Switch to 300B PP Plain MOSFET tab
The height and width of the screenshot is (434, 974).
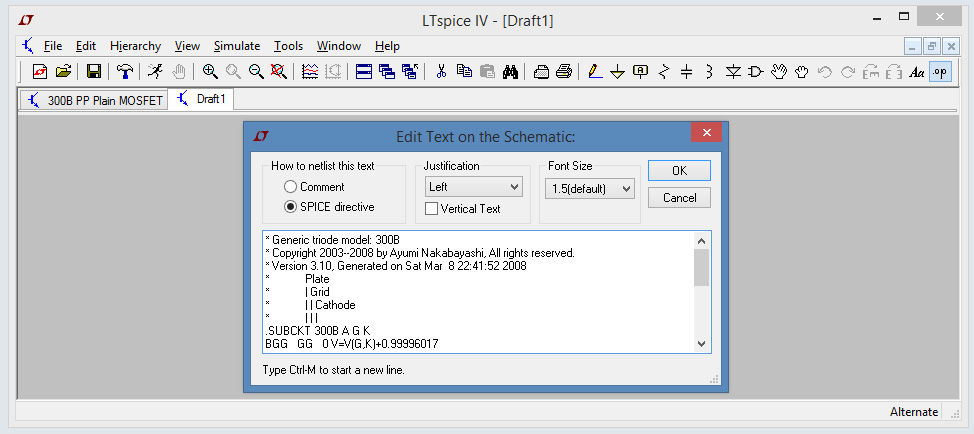[x=94, y=100]
